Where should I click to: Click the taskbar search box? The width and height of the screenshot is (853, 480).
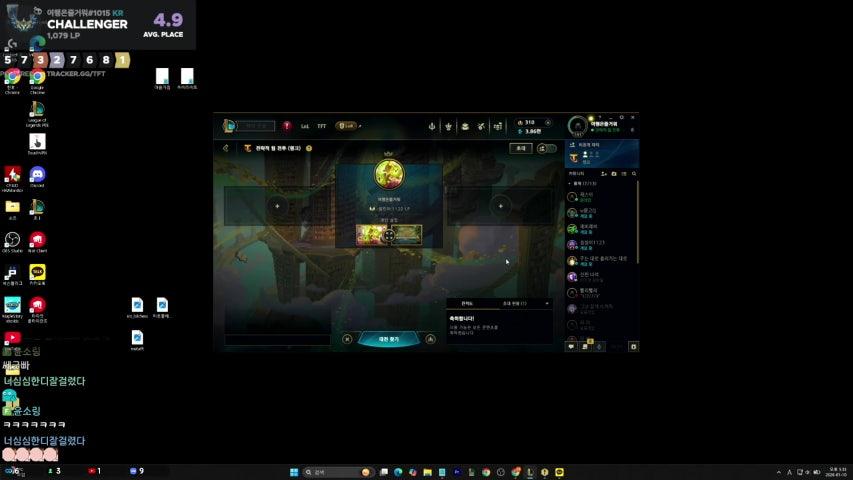(x=338, y=472)
